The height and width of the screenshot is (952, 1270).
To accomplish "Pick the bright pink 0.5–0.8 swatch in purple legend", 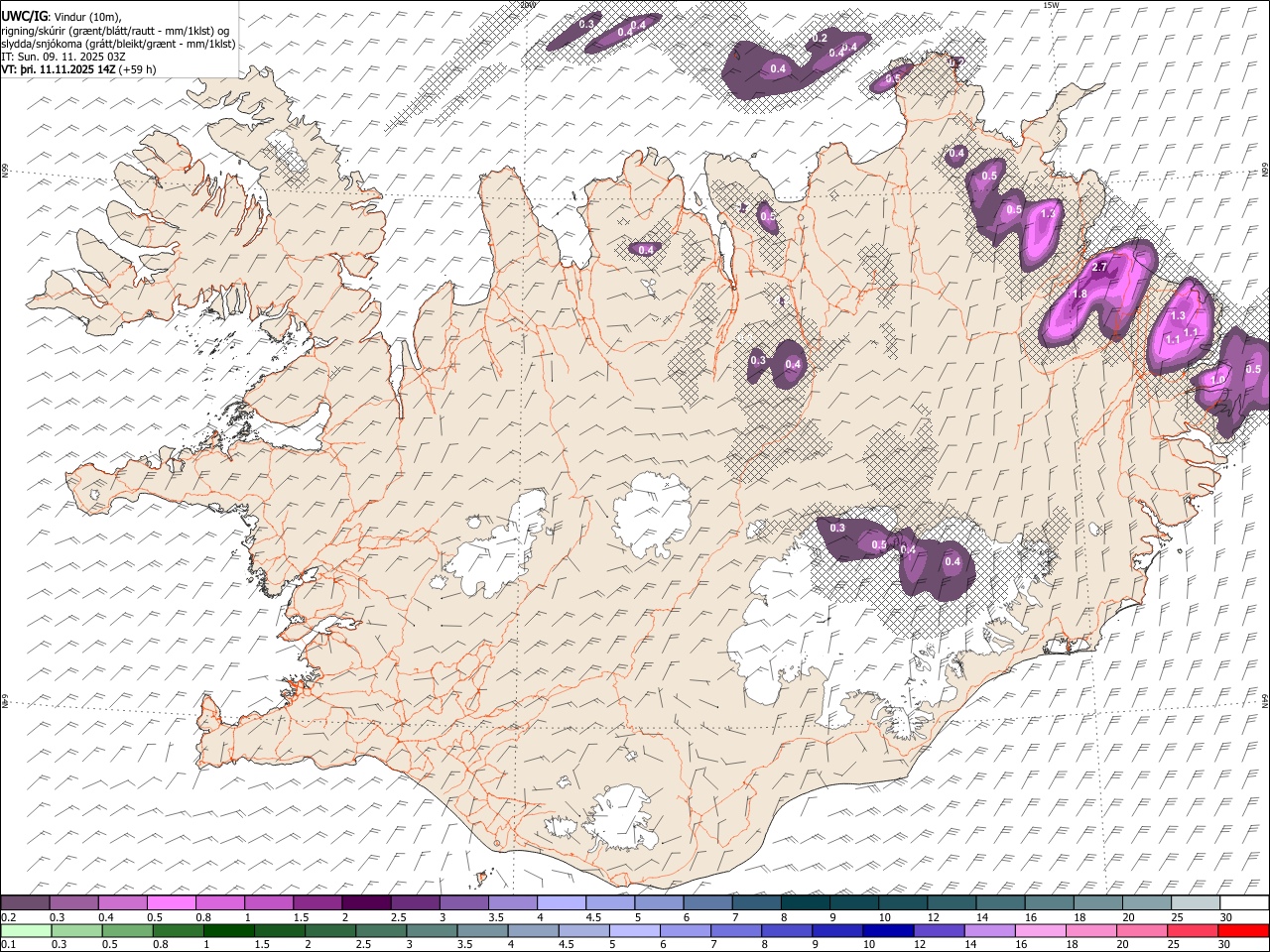I will [171, 903].
